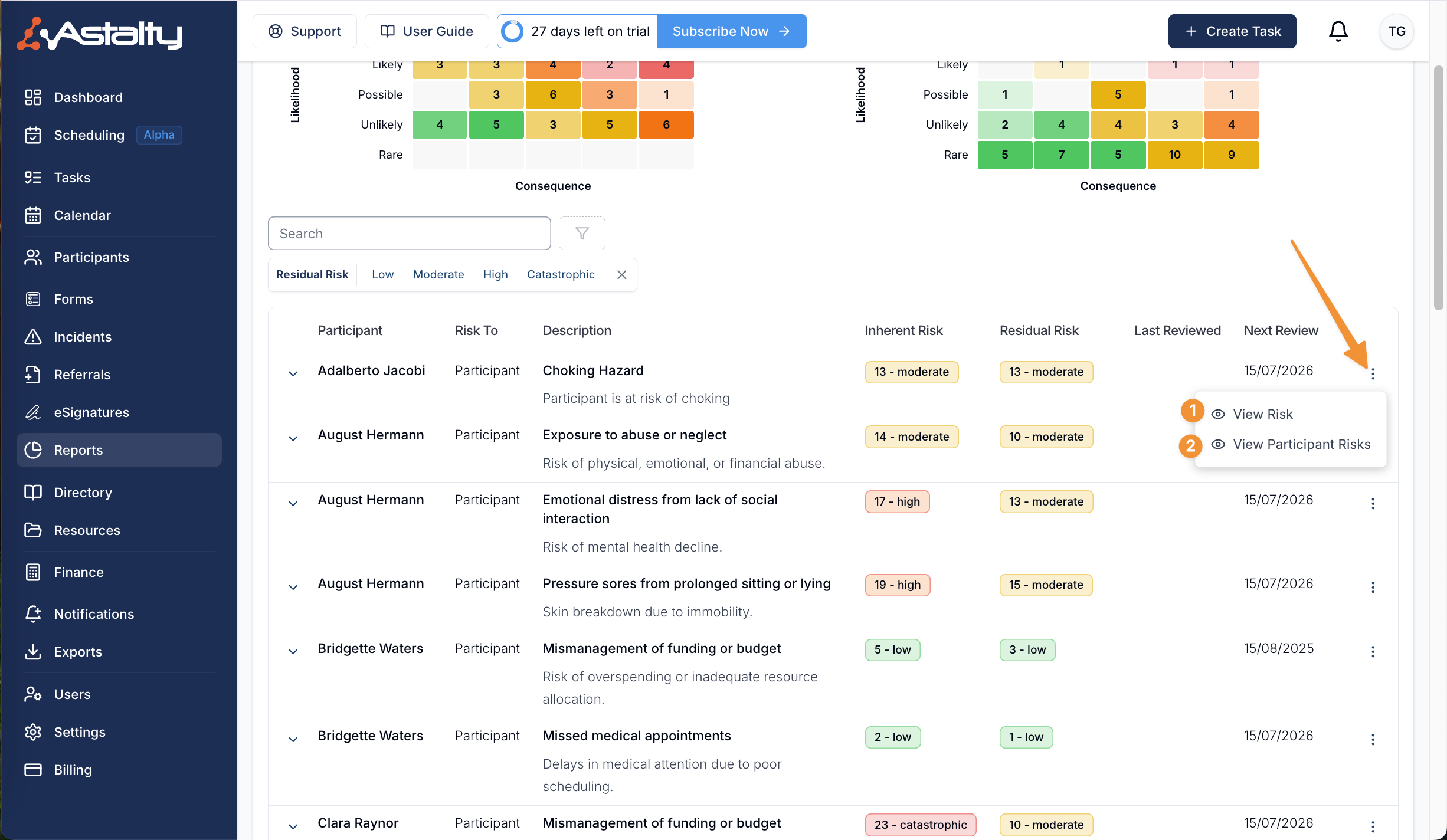Open three-dot menu for Pressure sores risk
Image resolution: width=1447 pixels, height=840 pixels.
tap(1373, 587)
